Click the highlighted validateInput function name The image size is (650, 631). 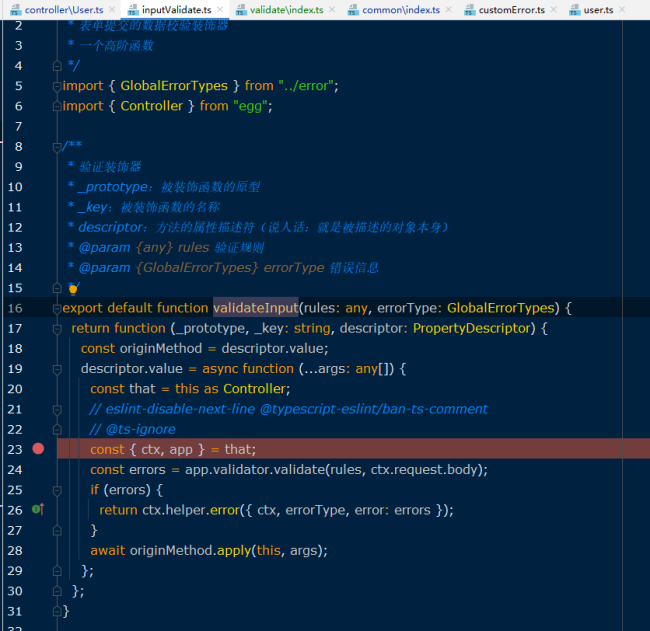(255, 308)
